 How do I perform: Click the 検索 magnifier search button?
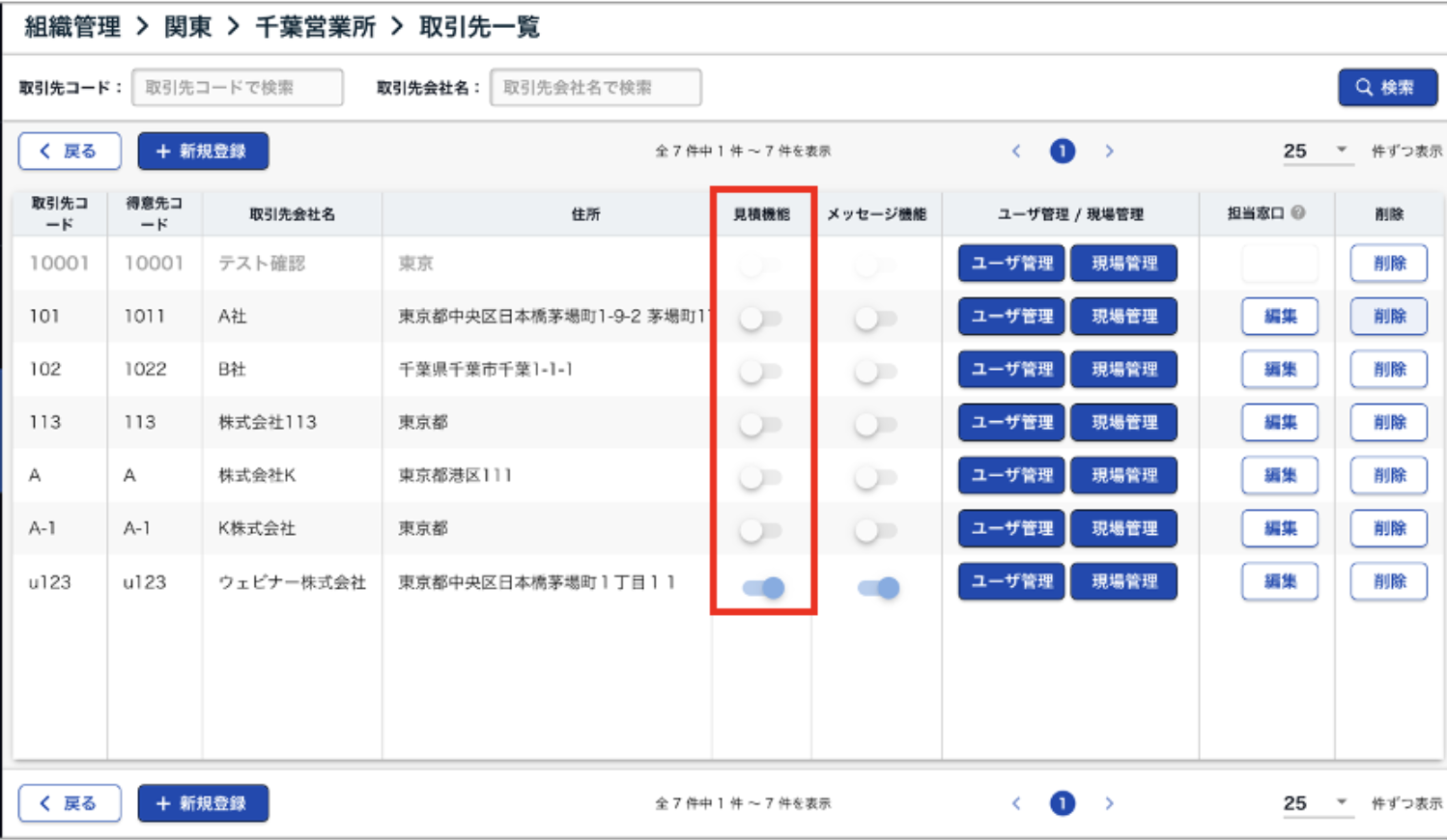point(1387,87)
